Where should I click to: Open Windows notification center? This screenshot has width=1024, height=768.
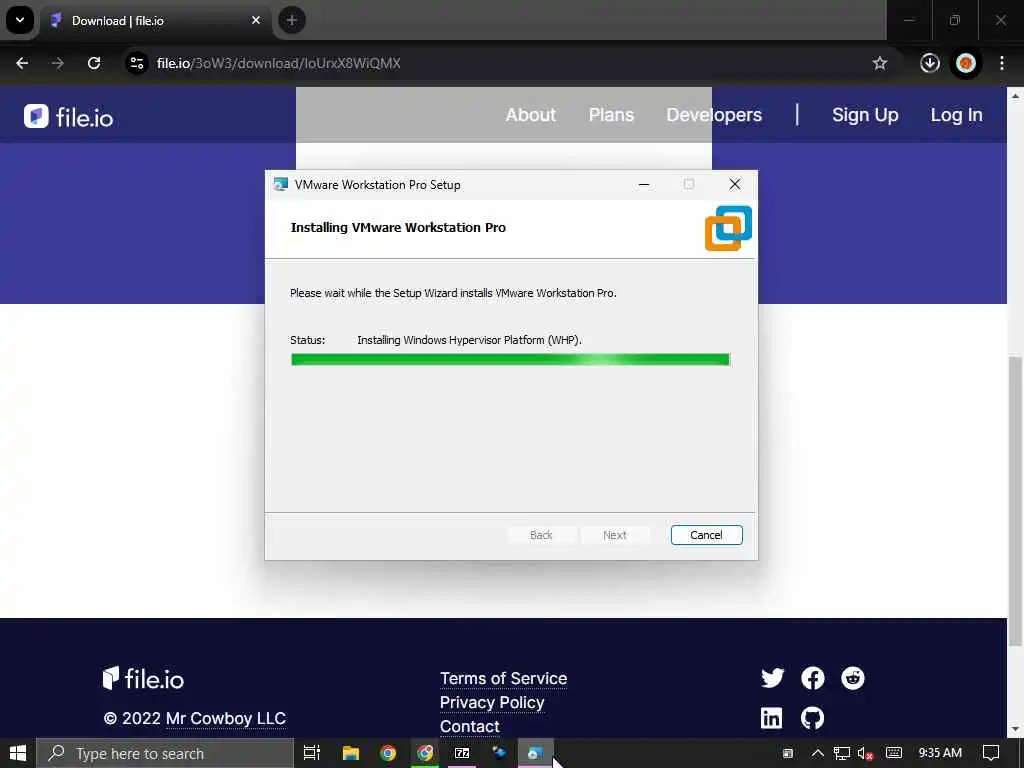pos(991,754)
